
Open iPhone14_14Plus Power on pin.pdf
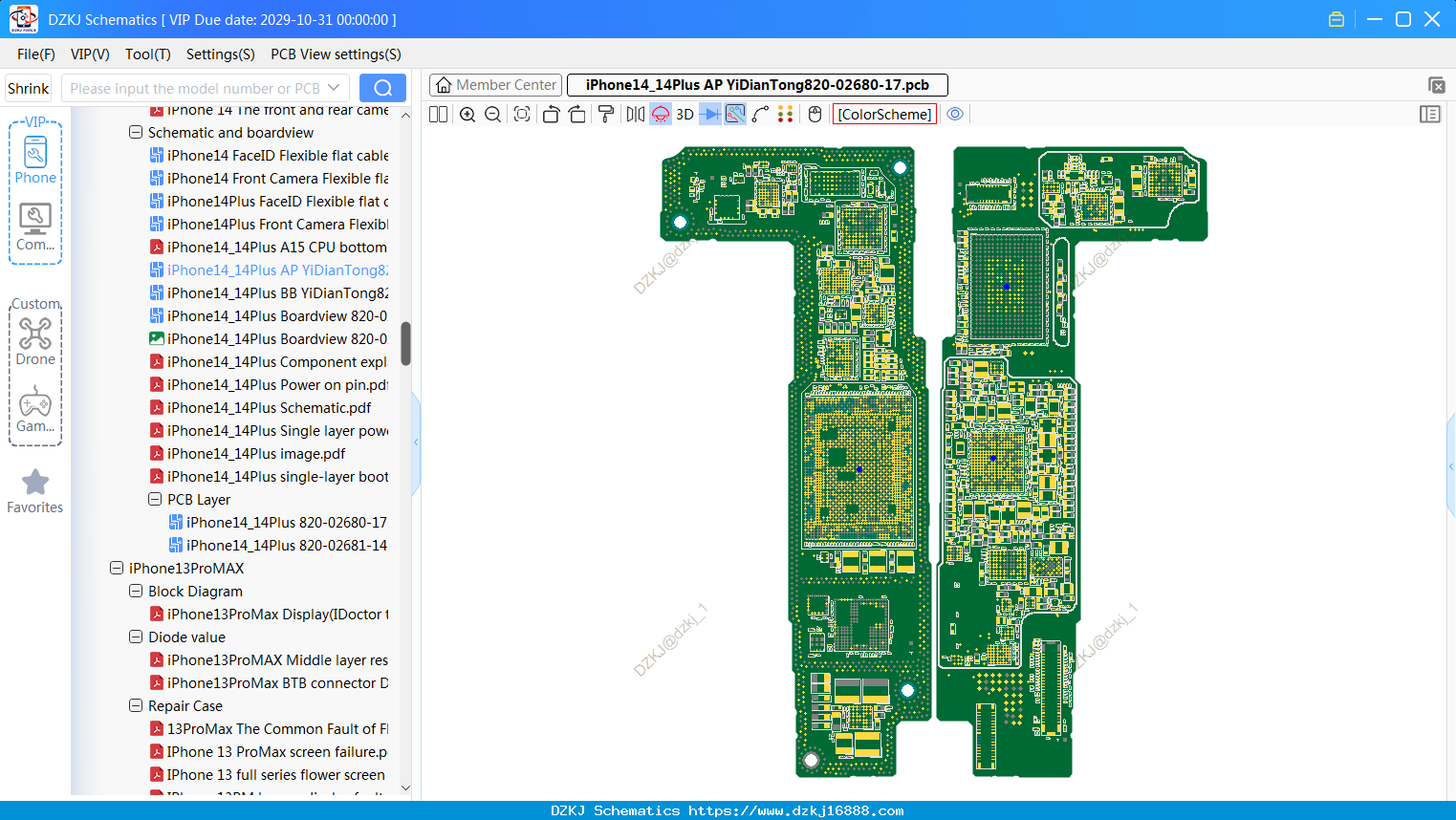(269, 385)
